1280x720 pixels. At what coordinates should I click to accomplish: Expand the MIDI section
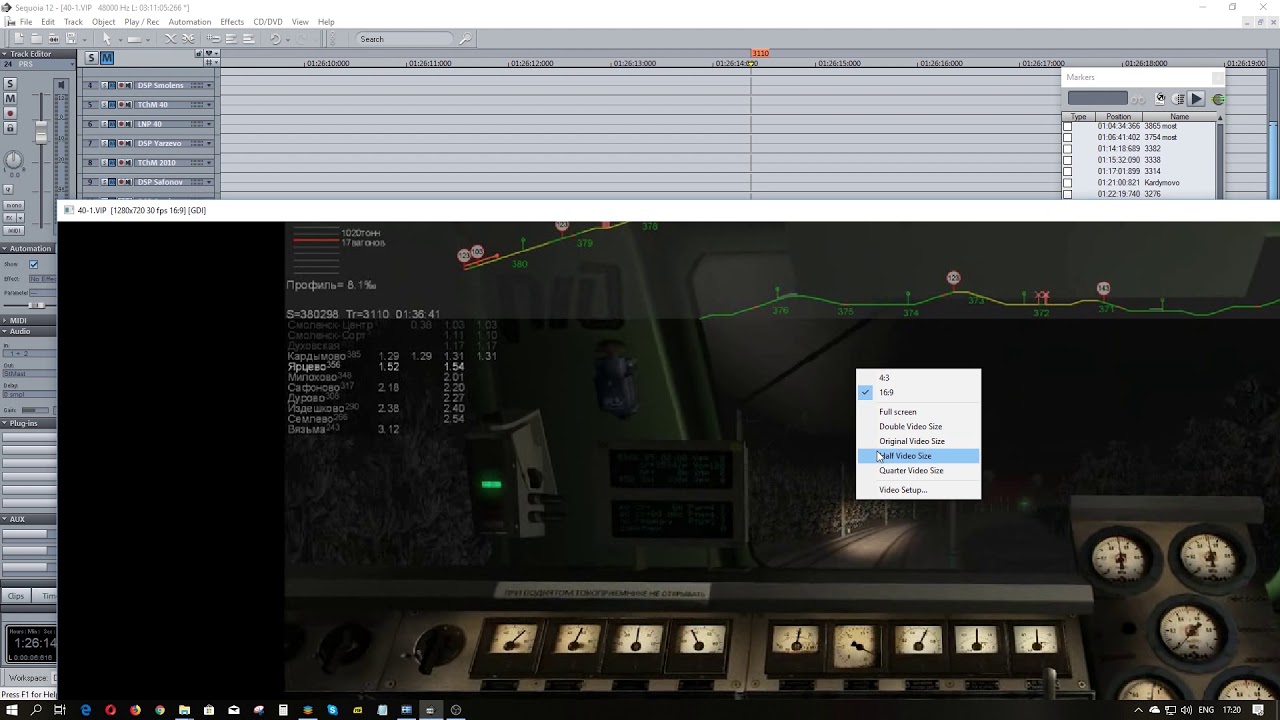tap(5, 320)
